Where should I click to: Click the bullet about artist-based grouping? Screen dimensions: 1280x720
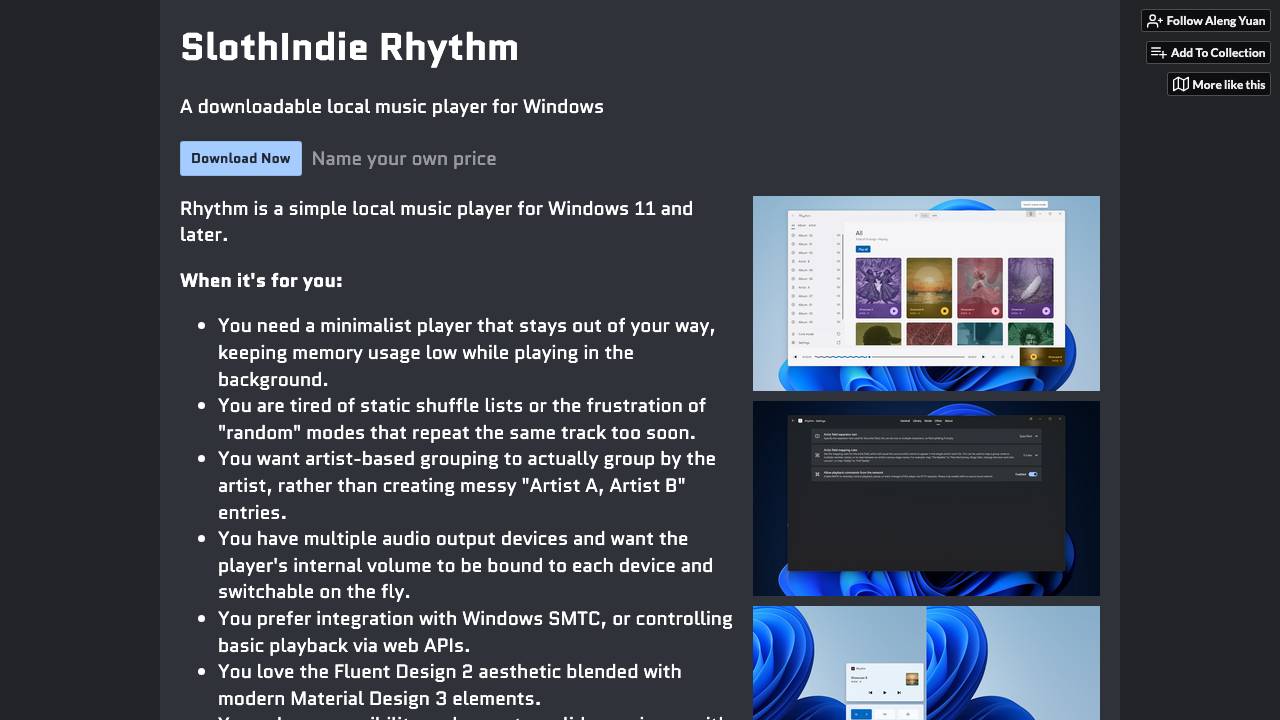[x=467, y=485]
